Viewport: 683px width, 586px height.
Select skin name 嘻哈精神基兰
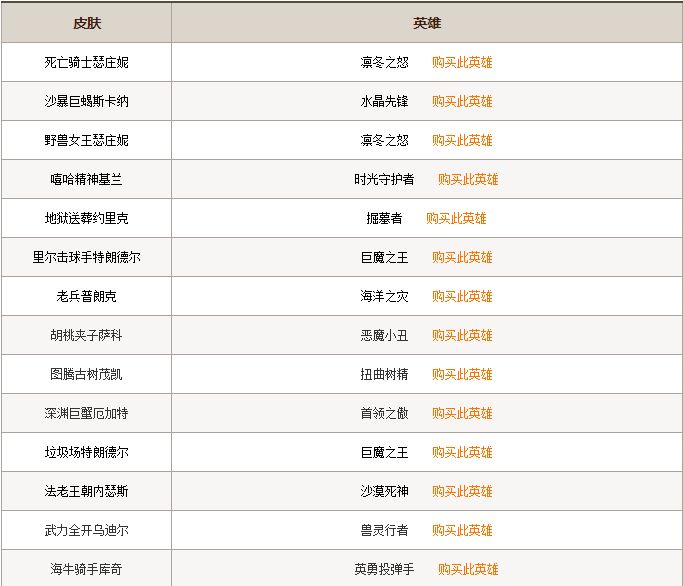click(87, 180)
